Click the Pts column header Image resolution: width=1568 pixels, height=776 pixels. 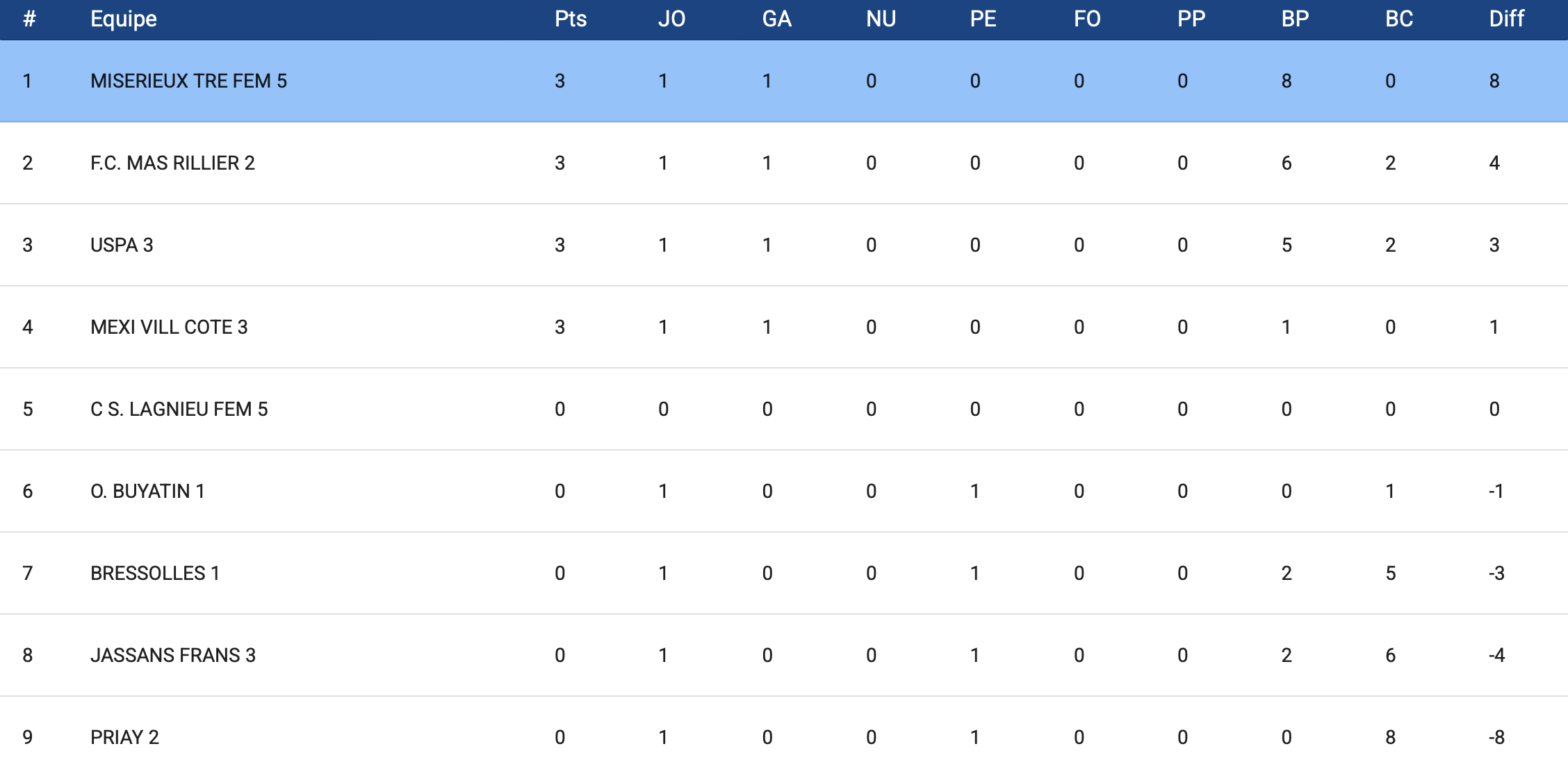pos(571,19)
